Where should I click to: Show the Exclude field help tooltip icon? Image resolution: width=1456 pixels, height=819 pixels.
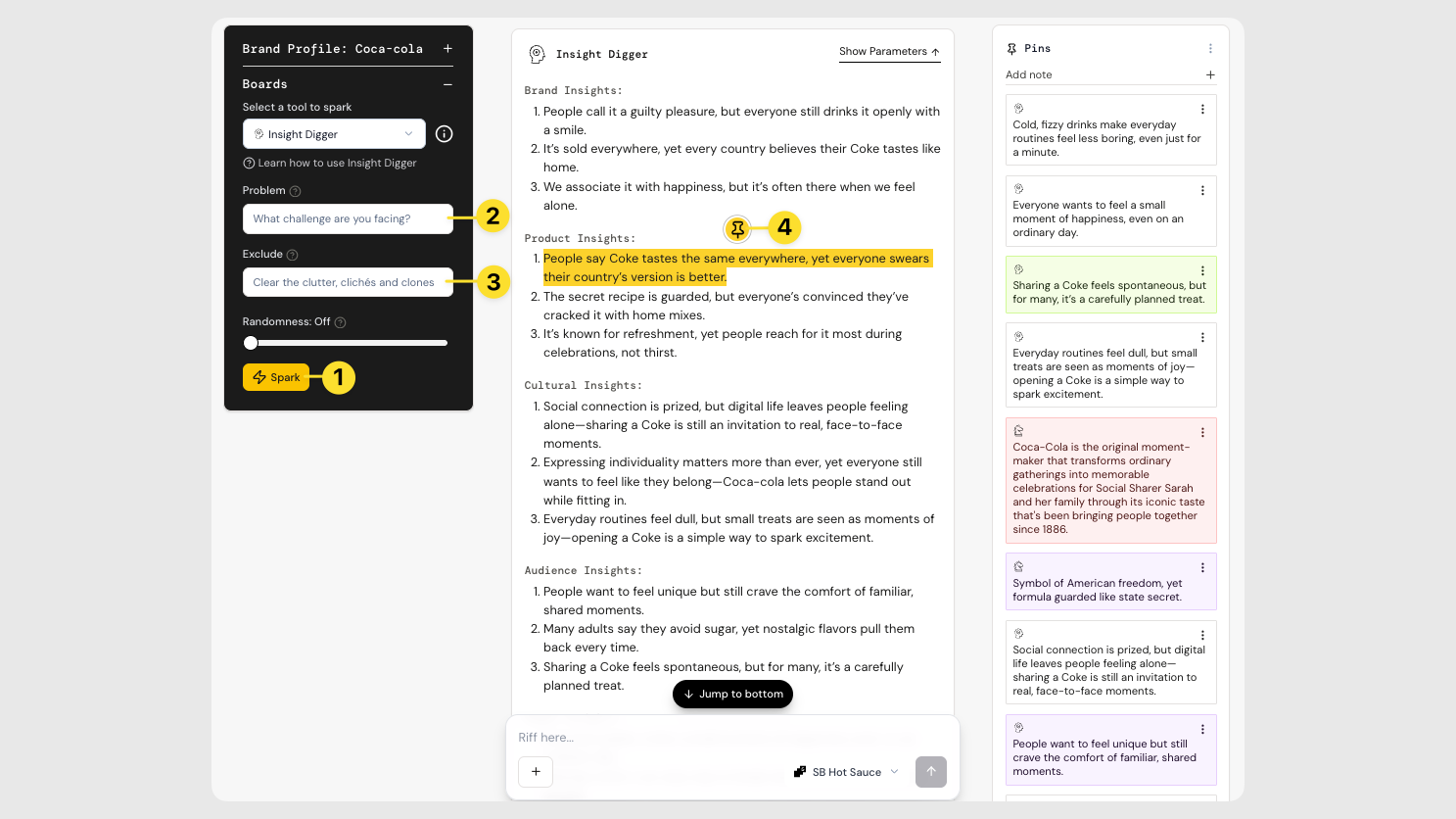tap(292, 255)
